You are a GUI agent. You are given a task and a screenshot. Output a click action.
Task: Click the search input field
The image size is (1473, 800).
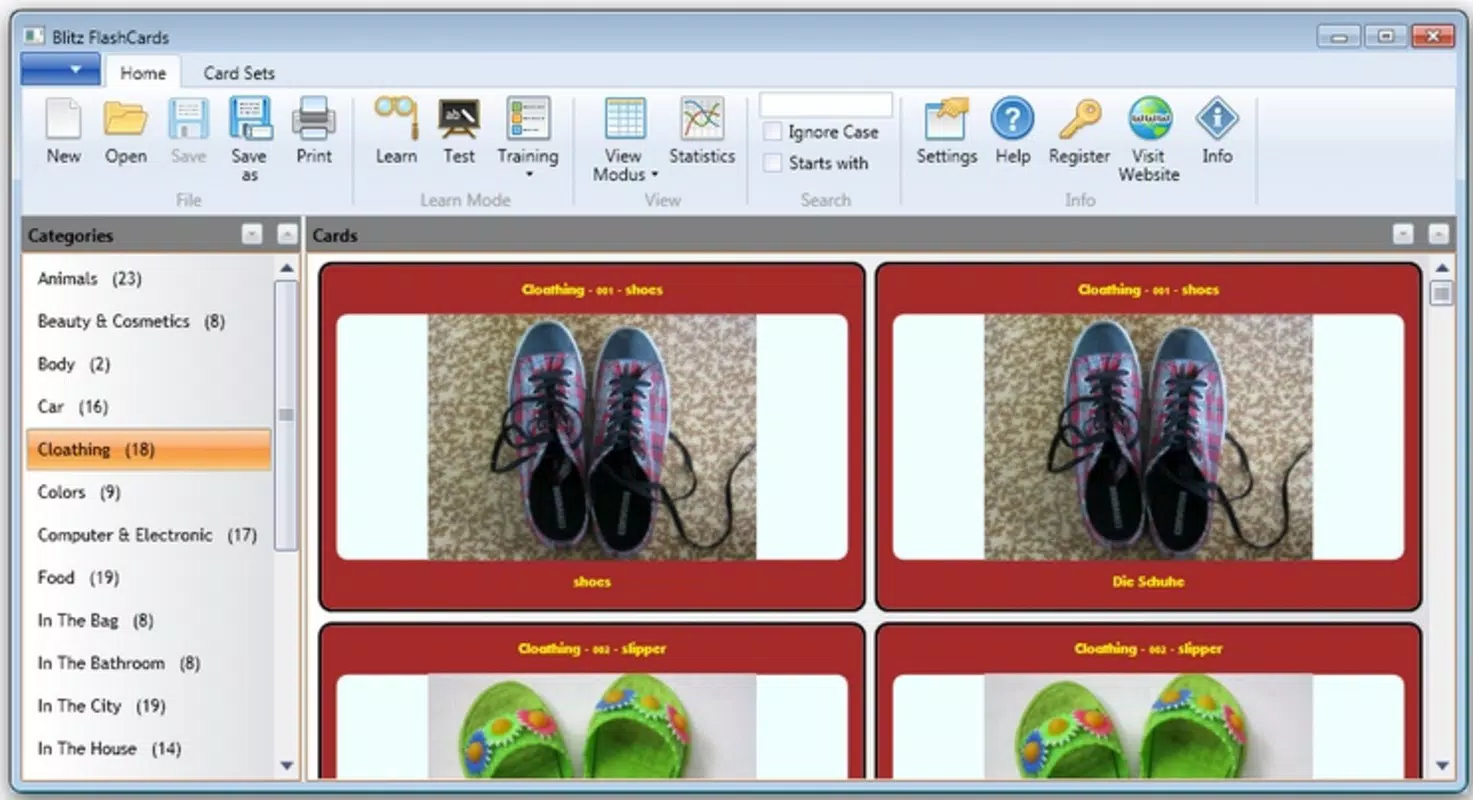(x=826, y=105)
